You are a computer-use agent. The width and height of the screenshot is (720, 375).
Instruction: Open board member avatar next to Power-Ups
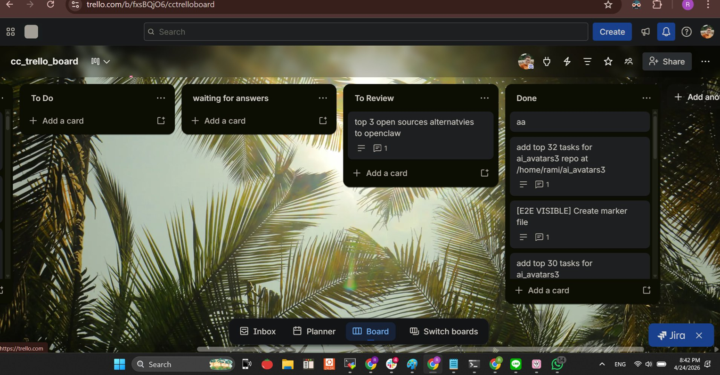526,62
